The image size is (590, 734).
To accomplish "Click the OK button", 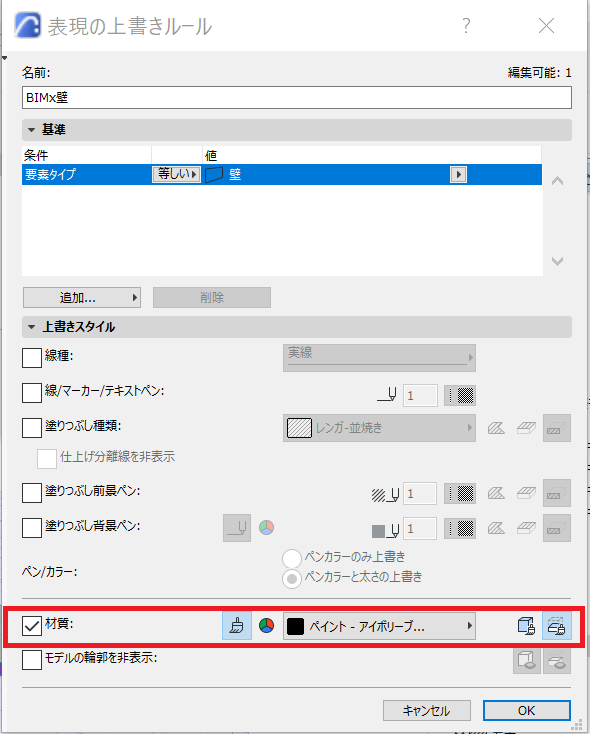I will coord(527,711).
